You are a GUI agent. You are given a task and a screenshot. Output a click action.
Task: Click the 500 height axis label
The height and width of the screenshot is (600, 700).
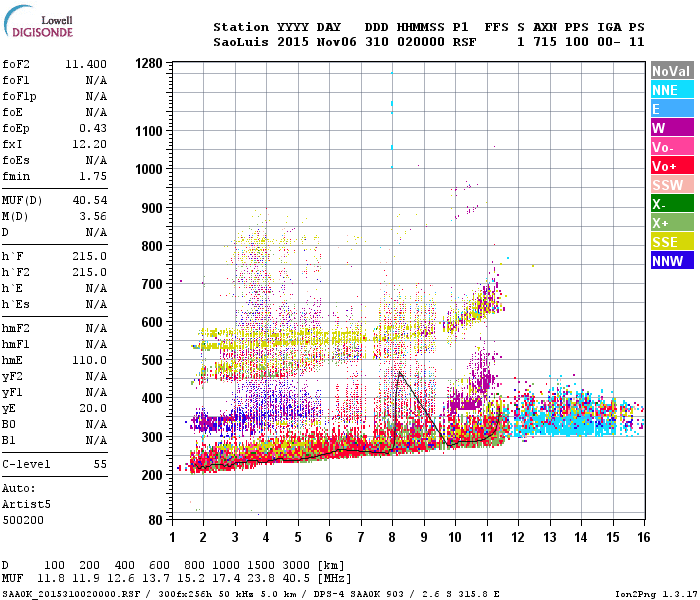click(x=152, y=360)
